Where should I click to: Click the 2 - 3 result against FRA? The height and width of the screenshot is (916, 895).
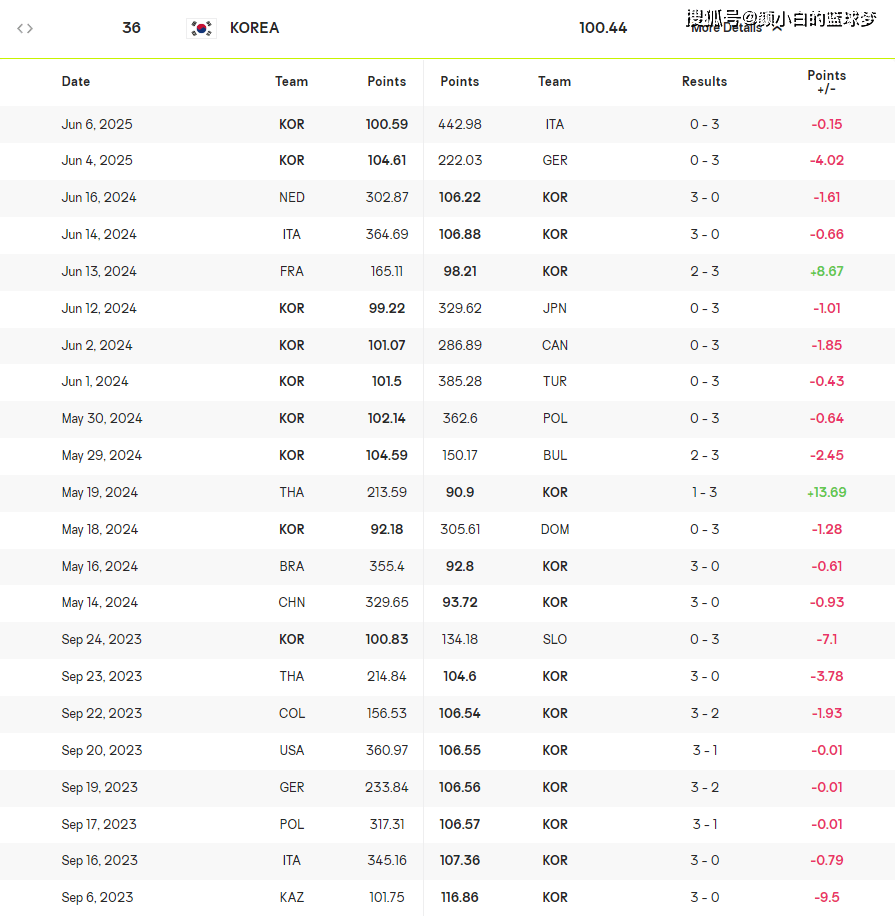[704, 271]
